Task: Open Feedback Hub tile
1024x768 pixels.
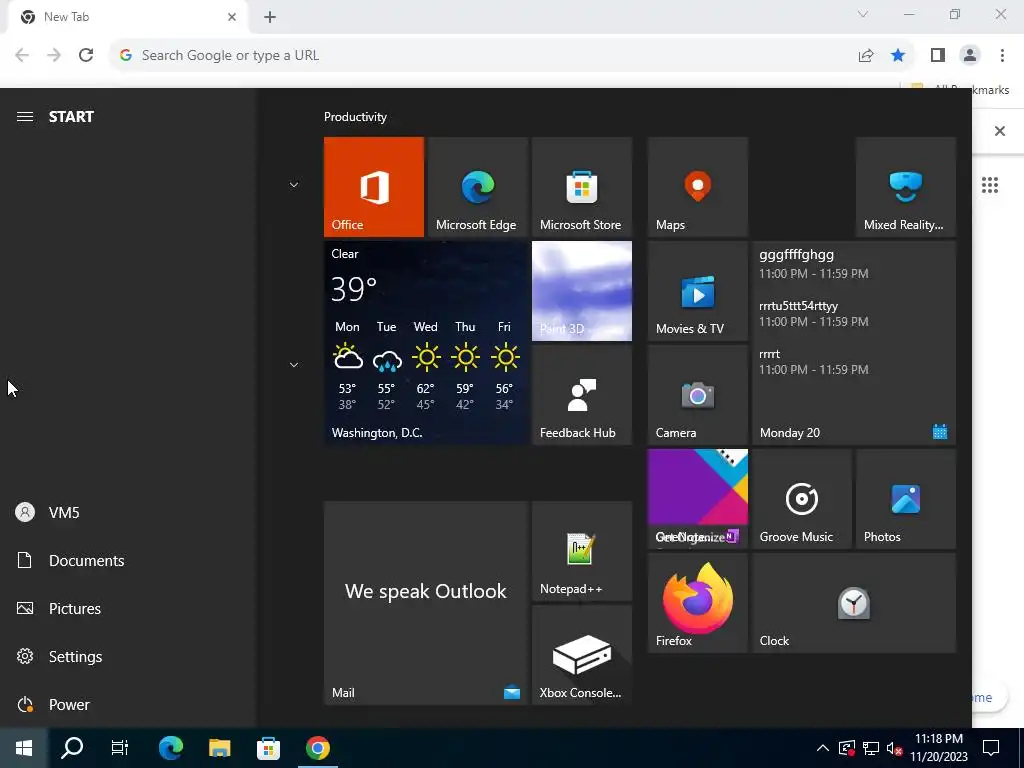Action: [x=582, y=395]
